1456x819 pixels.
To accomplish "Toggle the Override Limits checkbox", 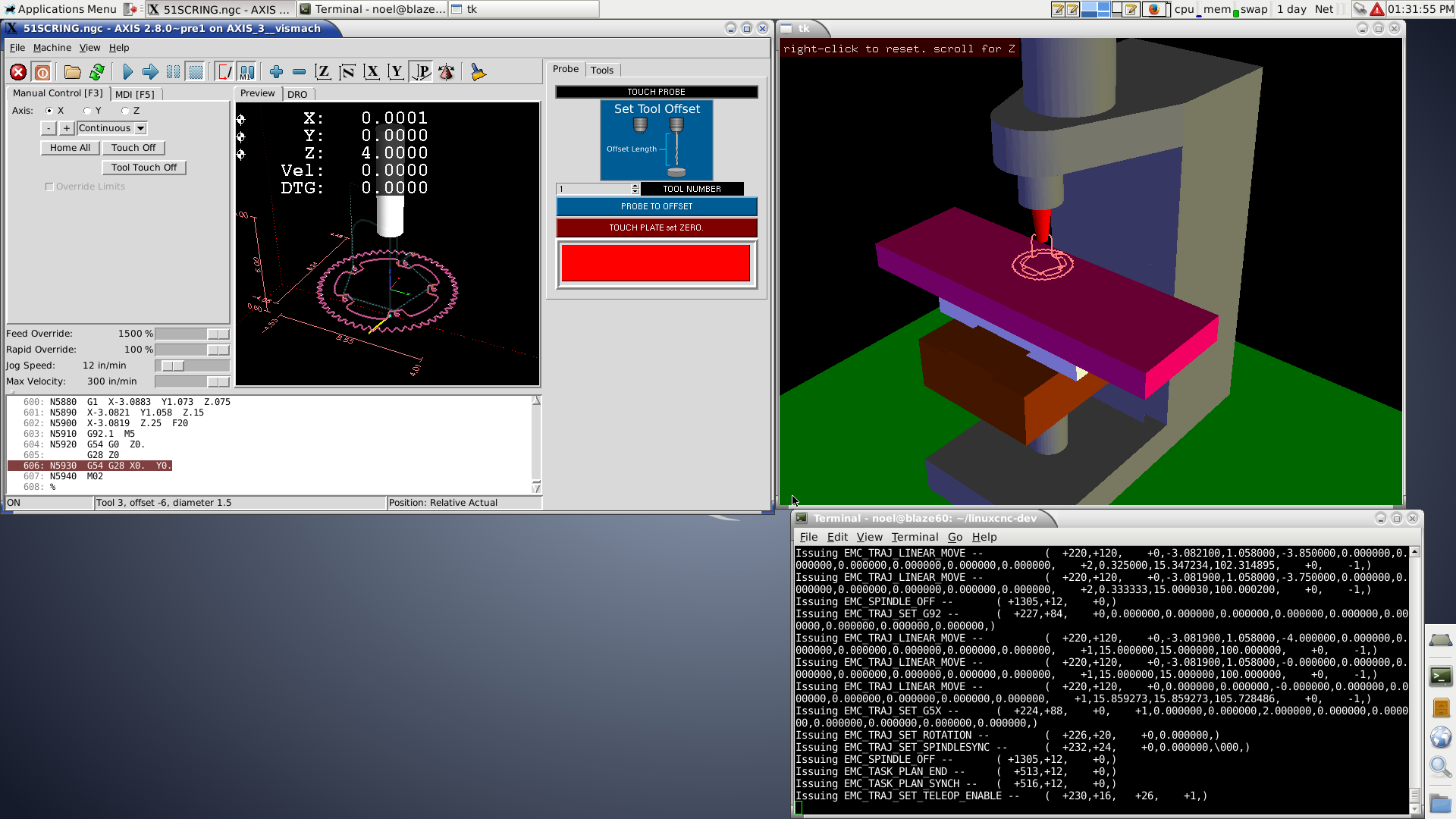I will (49, 187).
